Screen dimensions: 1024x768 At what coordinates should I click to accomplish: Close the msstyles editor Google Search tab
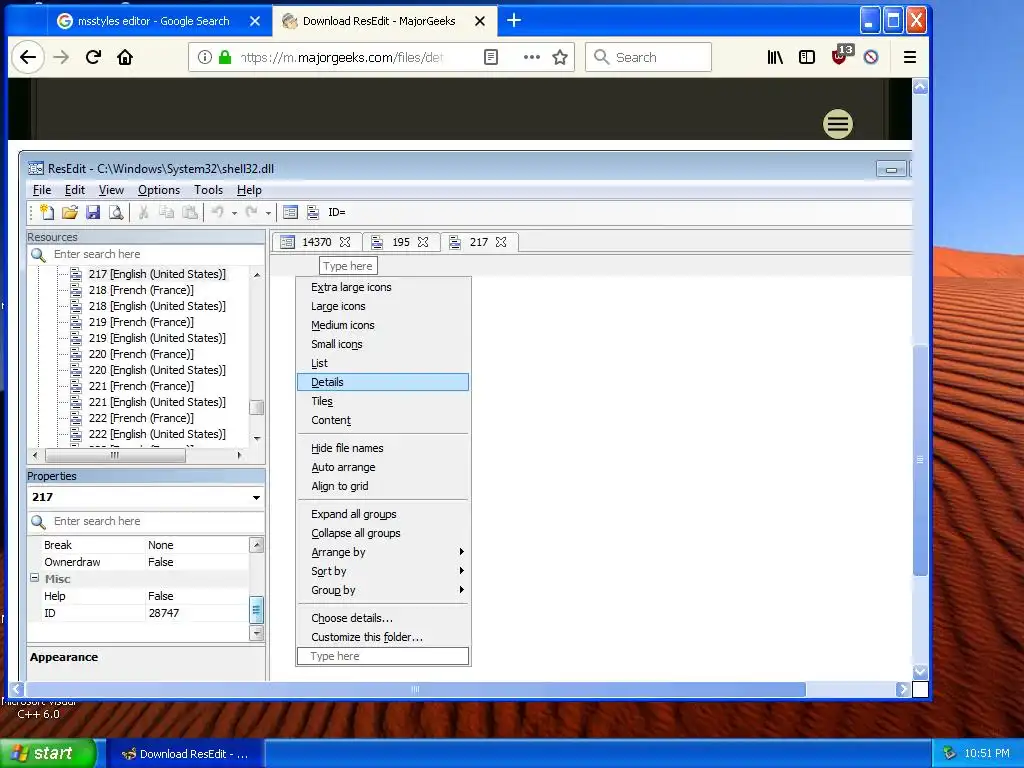255,21
